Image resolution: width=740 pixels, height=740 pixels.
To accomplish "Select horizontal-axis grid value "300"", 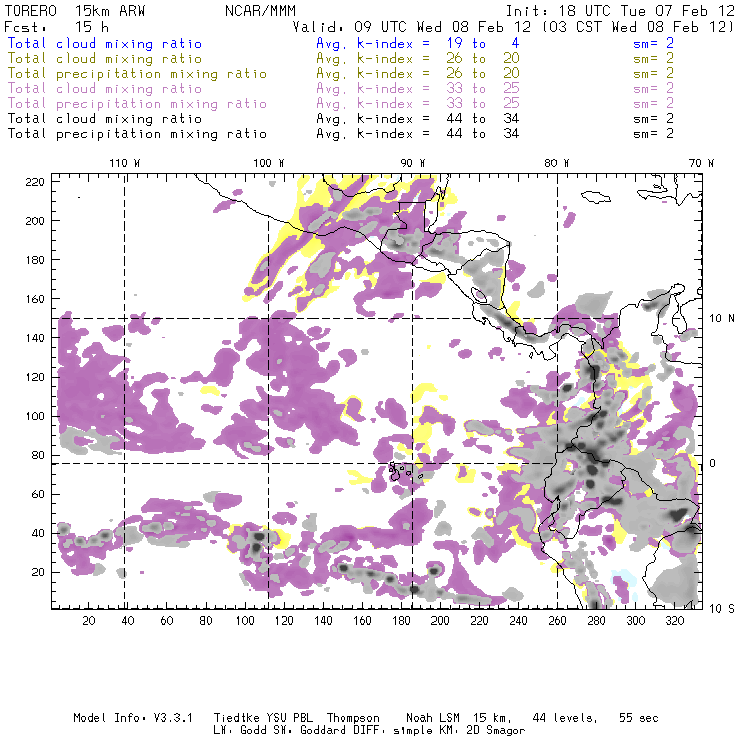I will [636, 621].
